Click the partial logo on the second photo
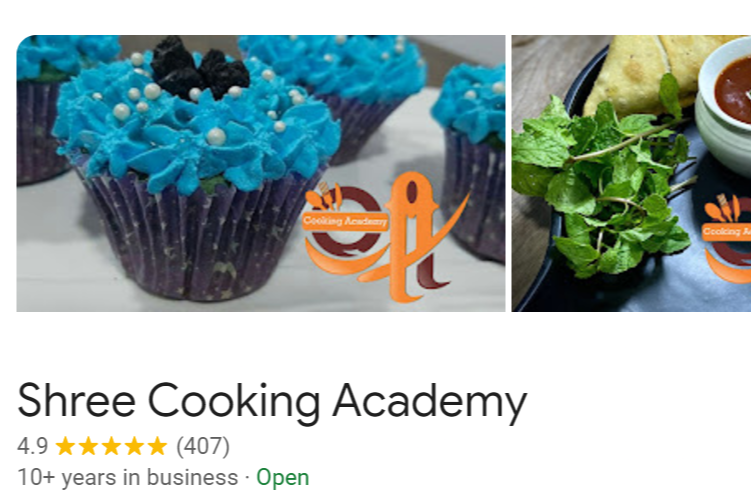751x500 pixels. tap(727, 238)
